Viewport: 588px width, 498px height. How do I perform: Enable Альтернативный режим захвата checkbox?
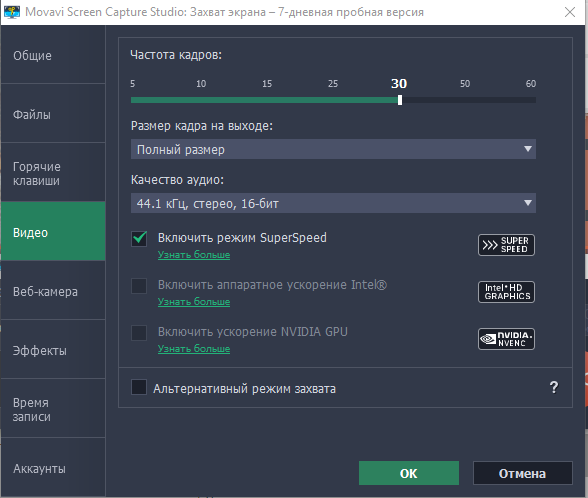coord(139,387)
